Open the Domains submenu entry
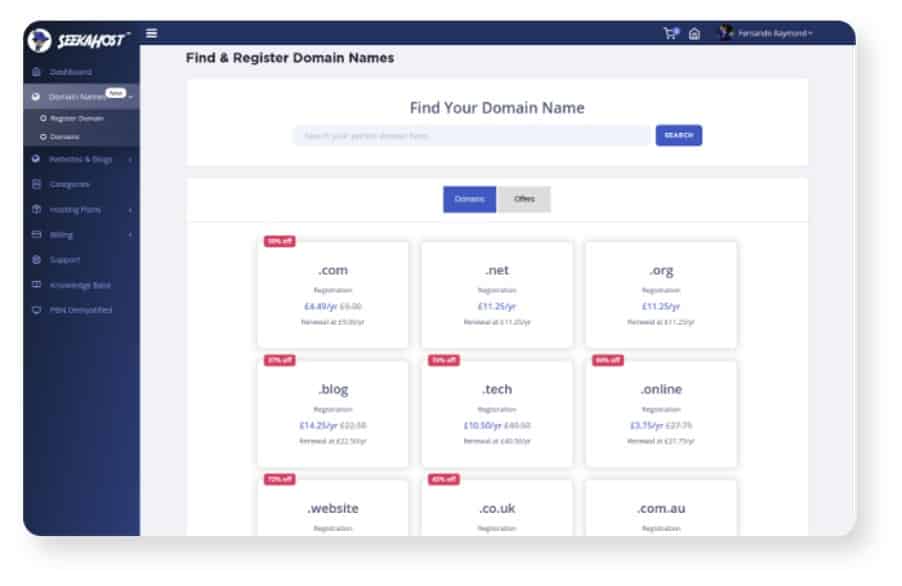Viewport: 902px width, 586px height. pos(64,137)
